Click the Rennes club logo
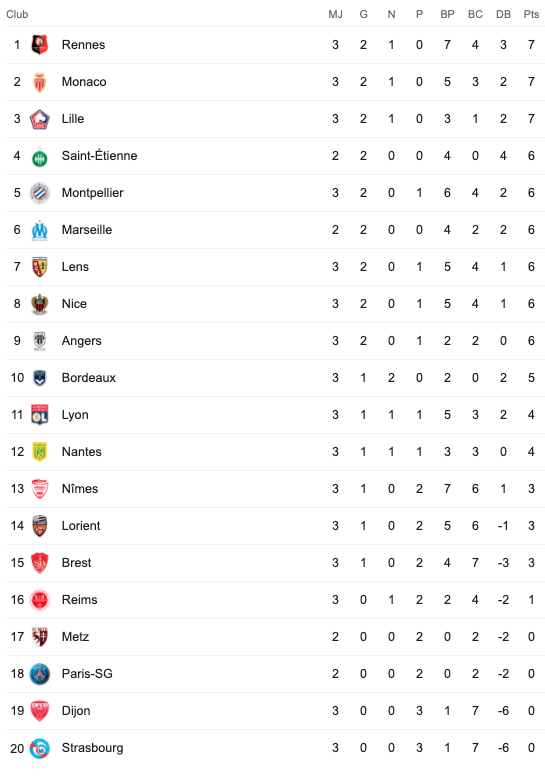Image resolution: width=545 pixels, height=777 pixels. click(x=40, y=45)
